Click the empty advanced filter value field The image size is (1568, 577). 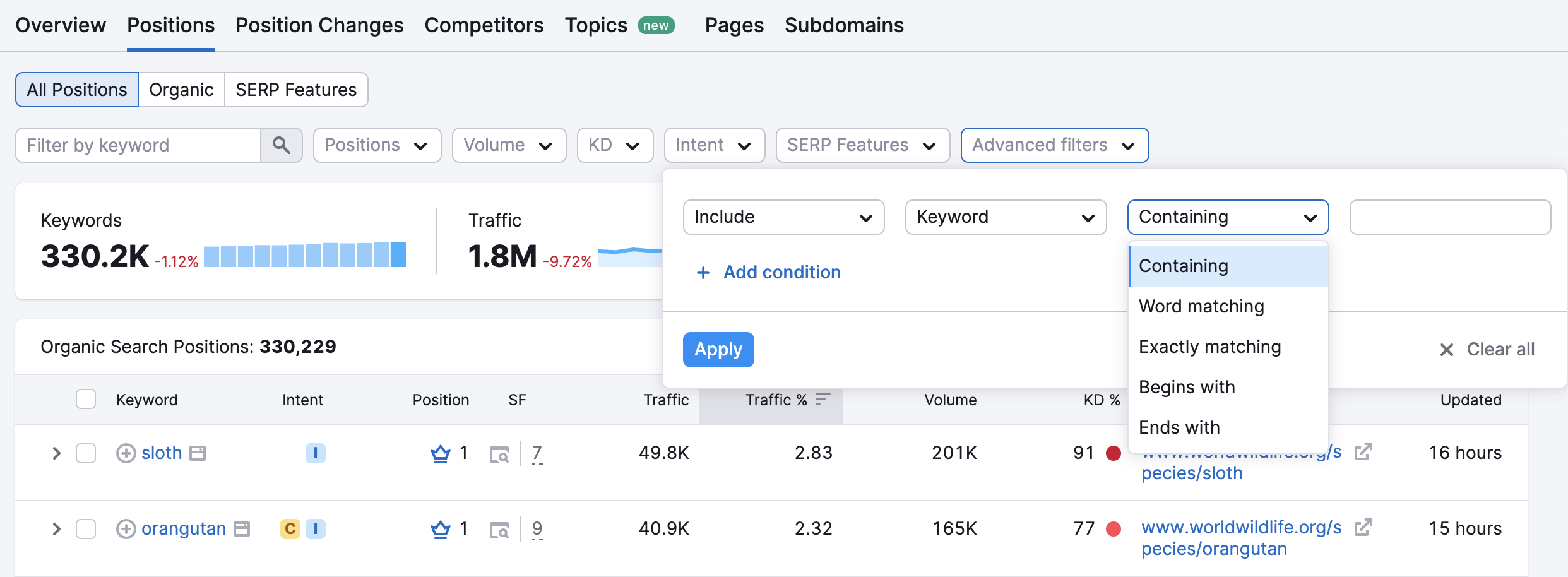(x=1449, y=217)
